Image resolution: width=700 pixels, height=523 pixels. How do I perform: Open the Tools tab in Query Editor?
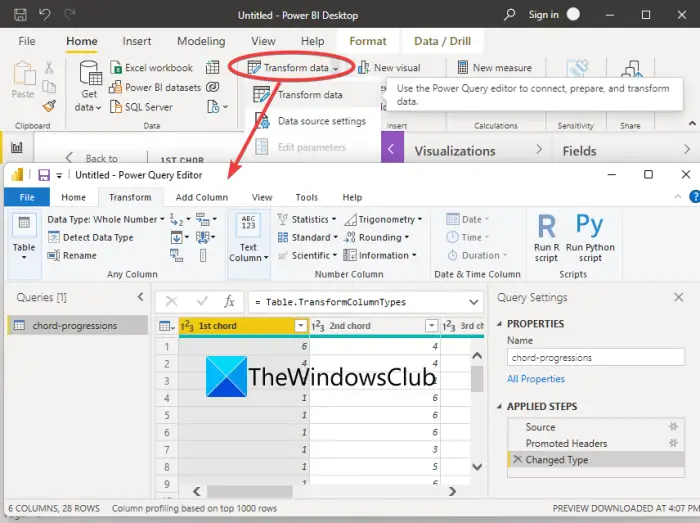coord(307,197)
